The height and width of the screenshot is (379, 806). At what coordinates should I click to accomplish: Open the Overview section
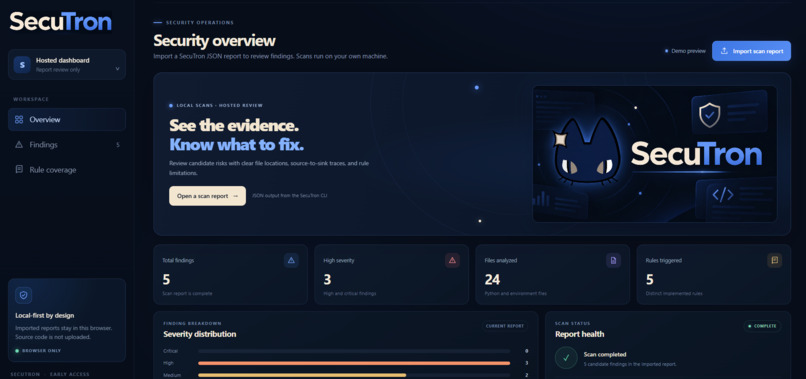[x=67, y=119]
